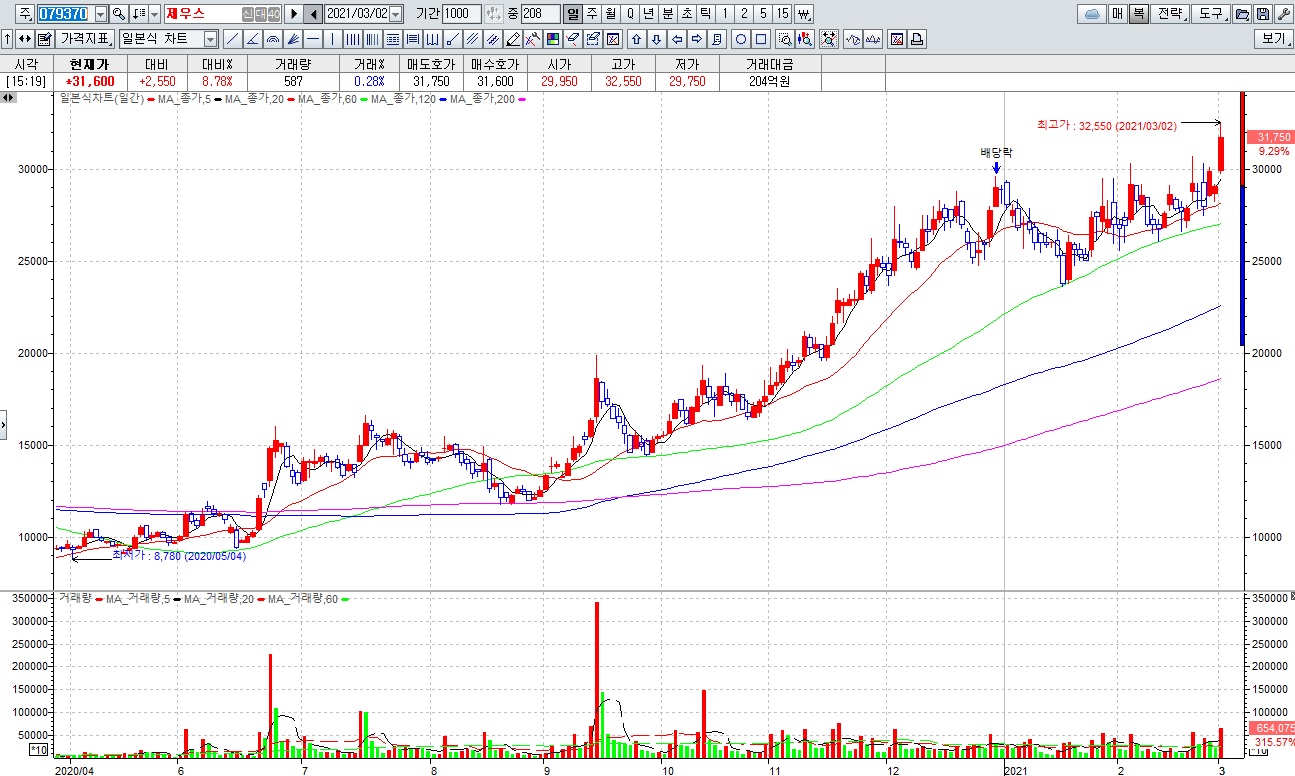Toggle the second '초' period button
The height and width of the screenshot is (776, 1295).
[x=686, y=14]
